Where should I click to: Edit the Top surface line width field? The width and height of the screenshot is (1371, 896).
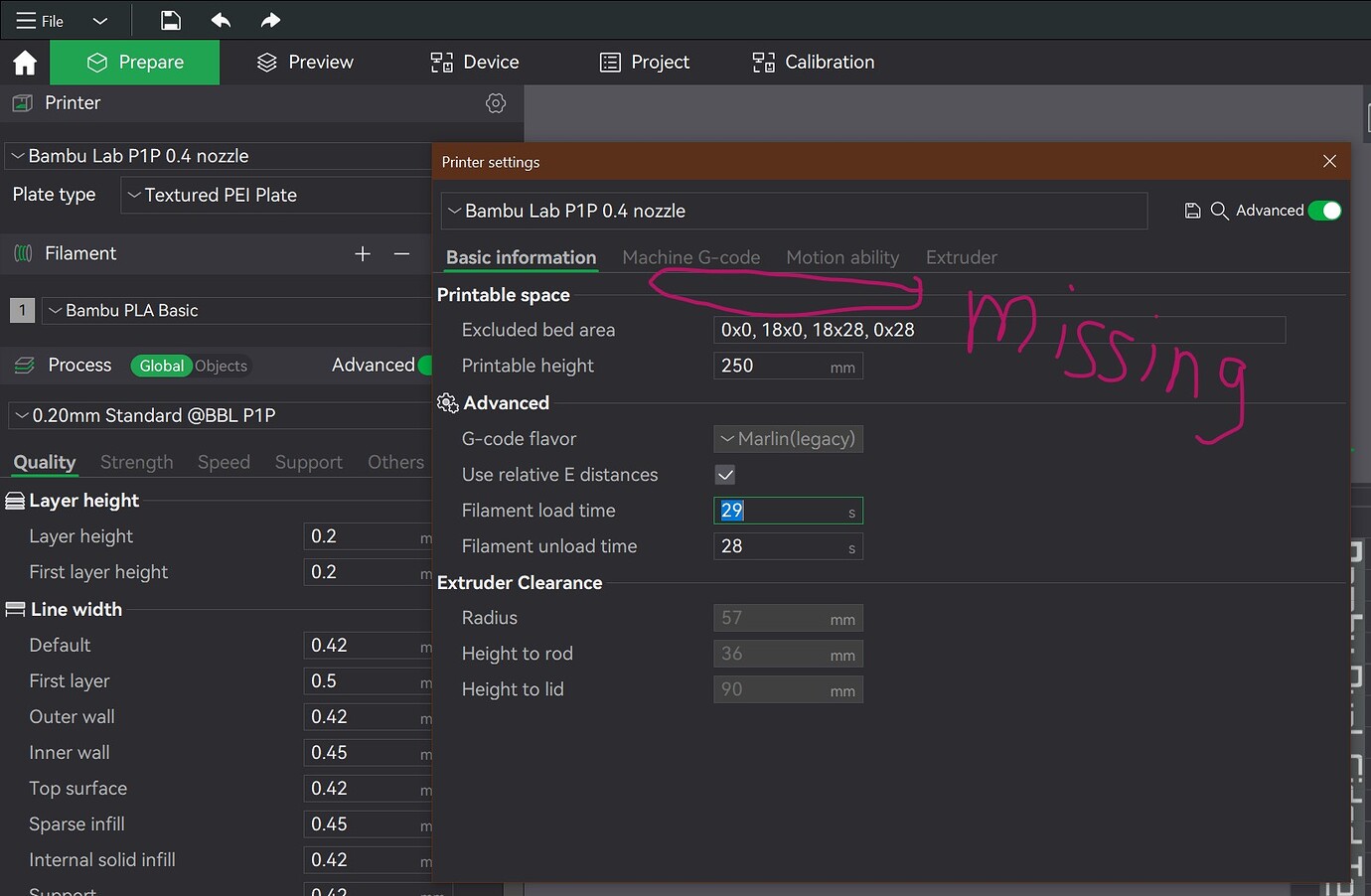(368, 789)
